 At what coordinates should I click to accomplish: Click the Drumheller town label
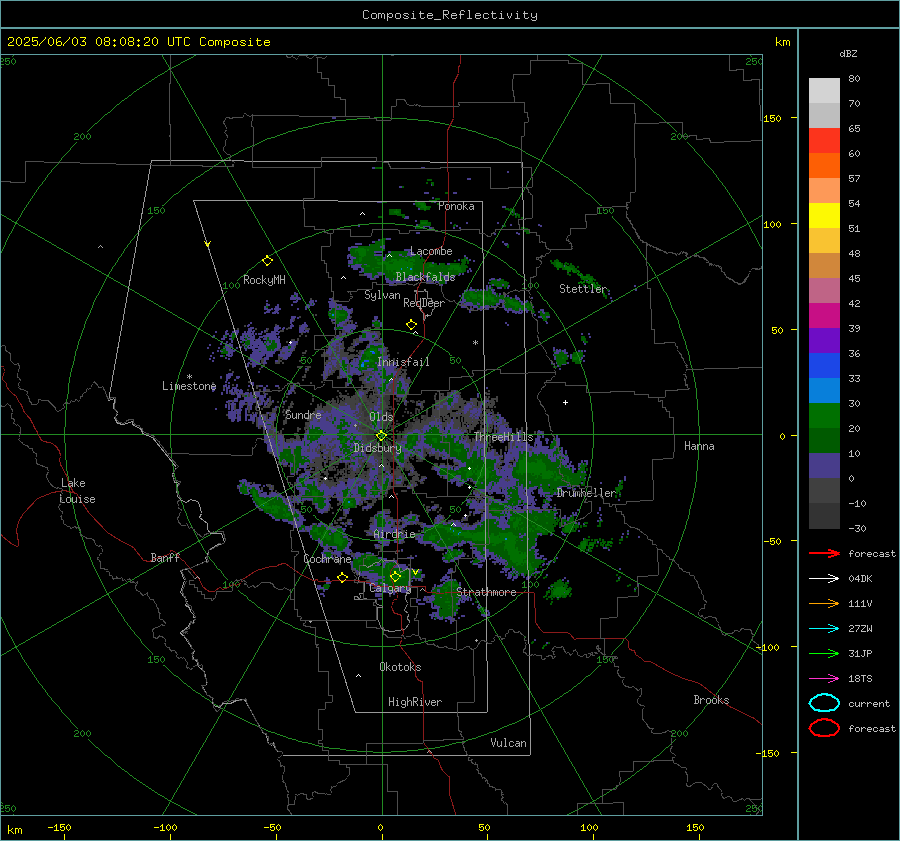coord(586,493)
